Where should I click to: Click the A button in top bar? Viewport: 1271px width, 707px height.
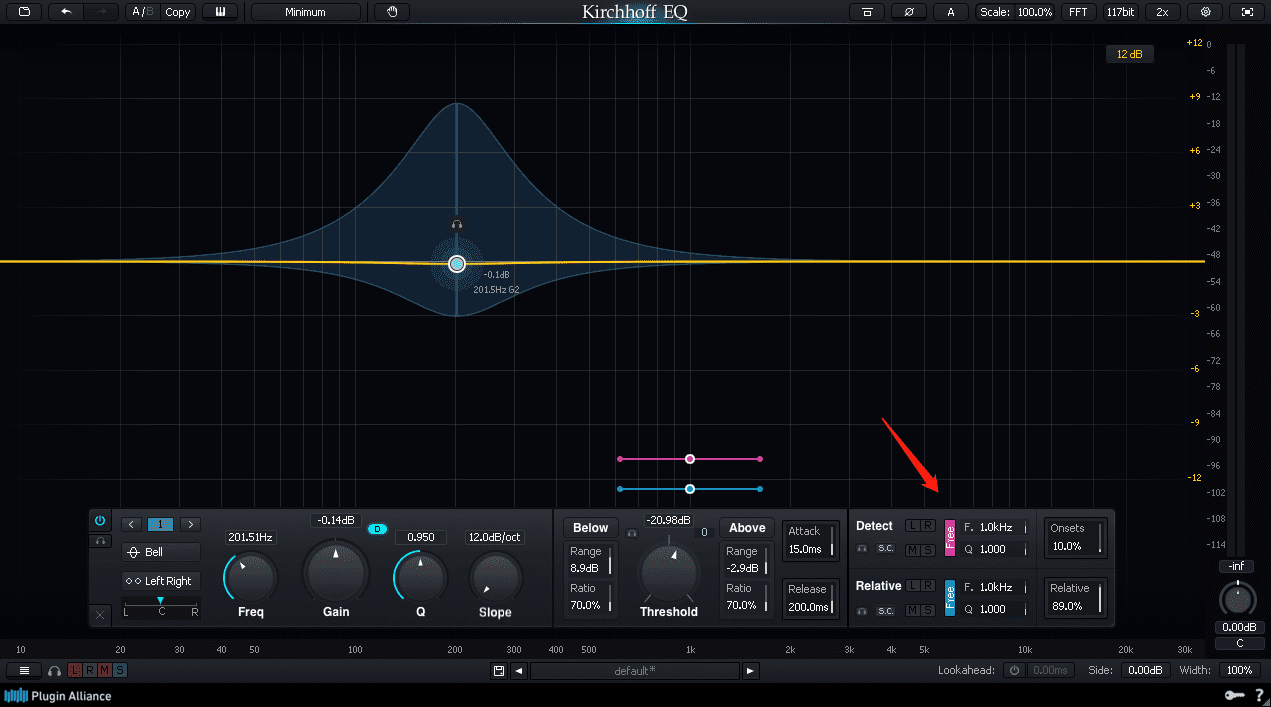point(950,12)
